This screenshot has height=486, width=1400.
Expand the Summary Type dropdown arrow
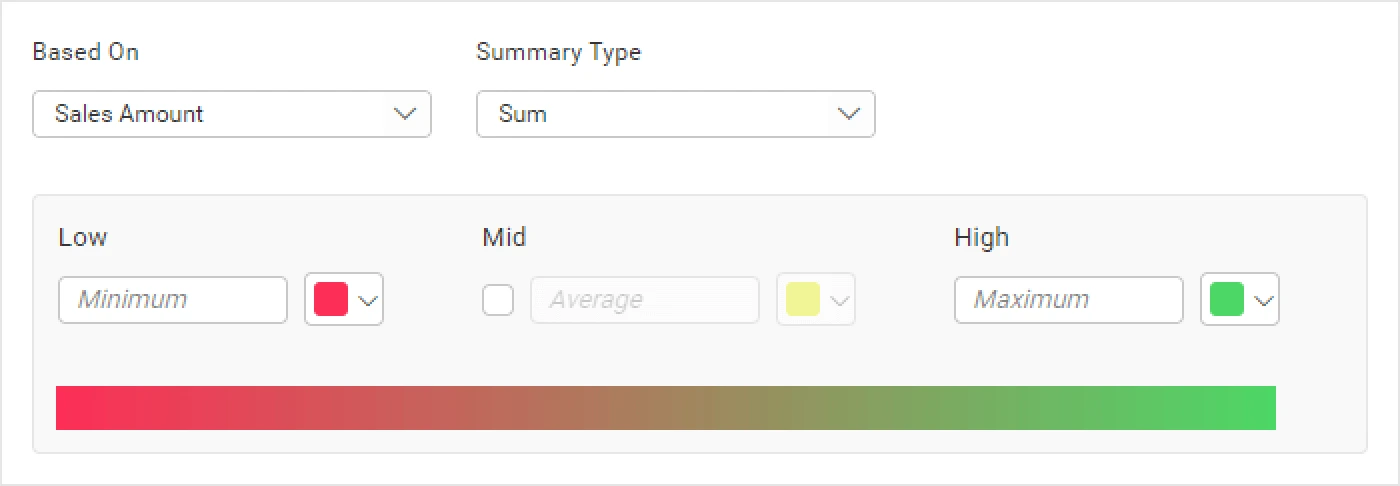pos(849,114)
